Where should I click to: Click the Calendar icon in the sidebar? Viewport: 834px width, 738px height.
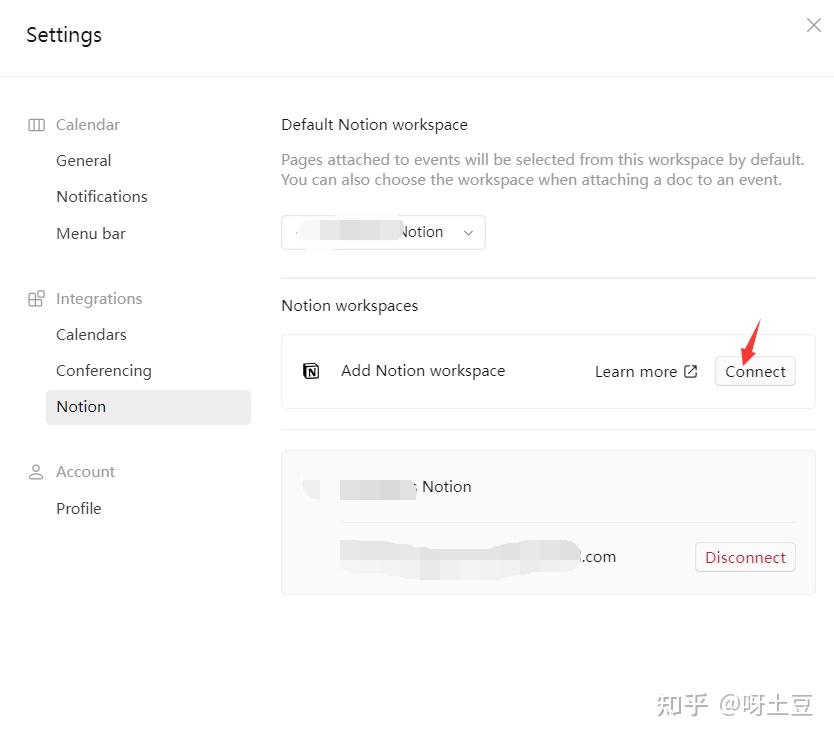pyautogui.click(x=36, y=124)
